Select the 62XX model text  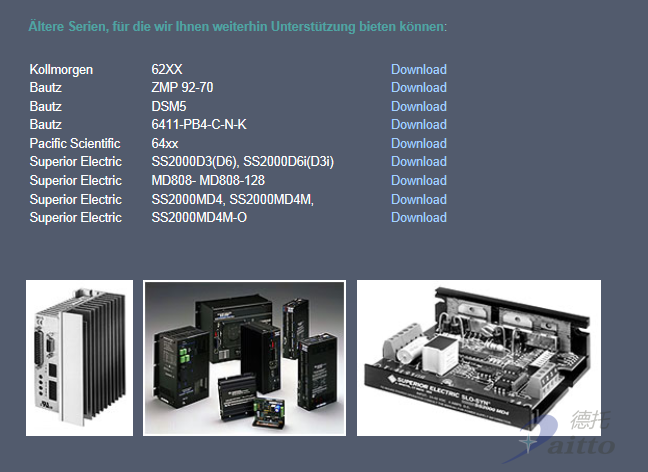[x=167, y=69]
